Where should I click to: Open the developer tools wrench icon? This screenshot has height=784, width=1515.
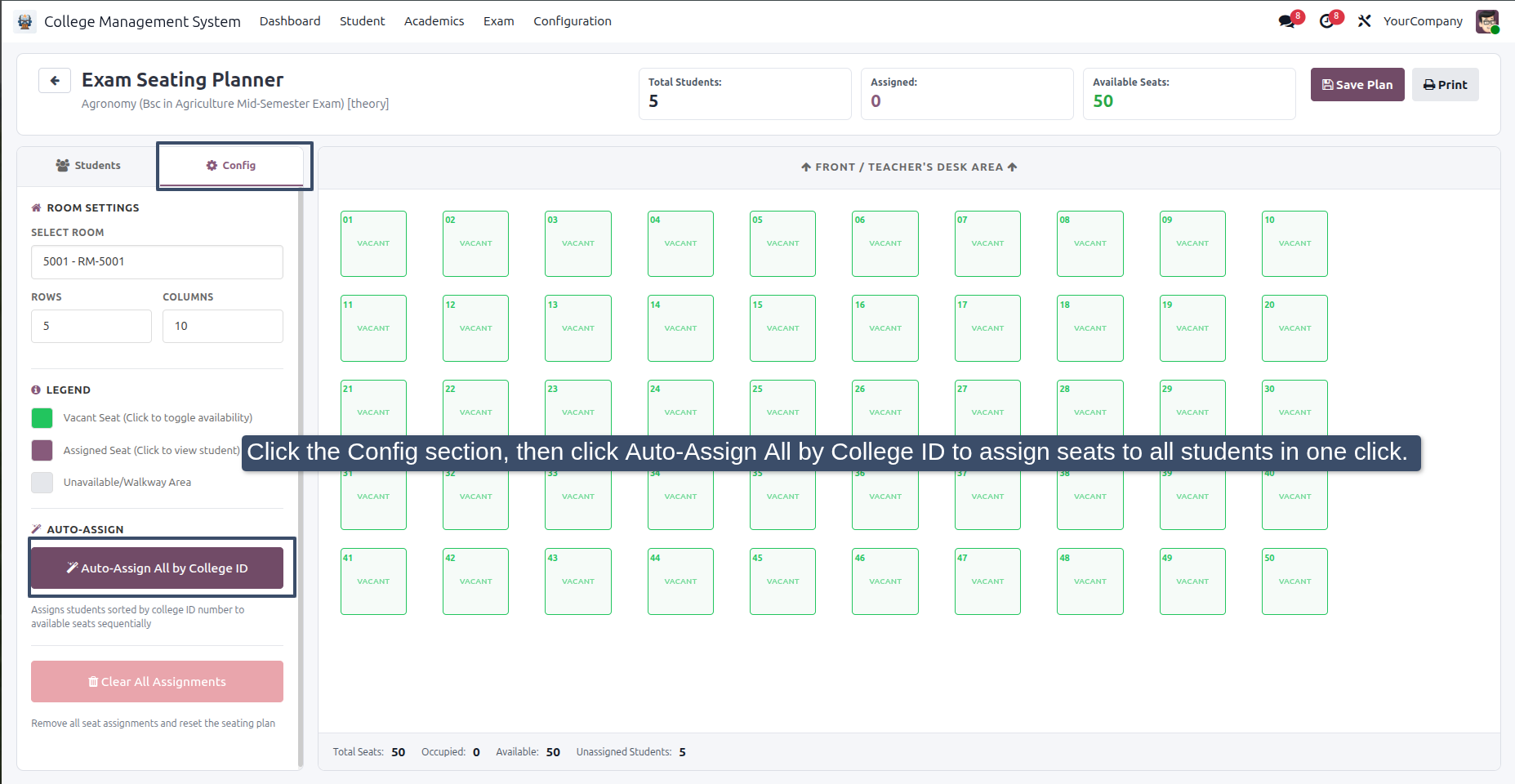coord(1364,21)
